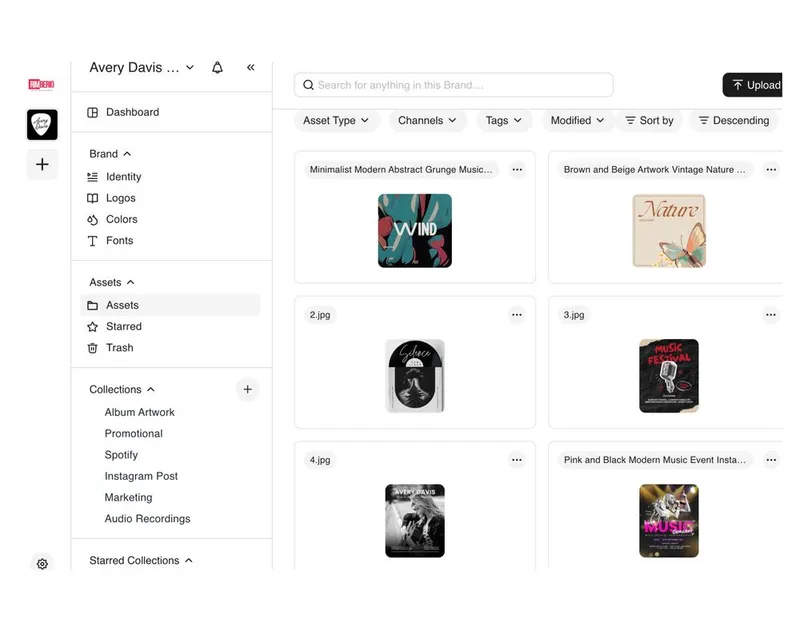Select the Identity brand section

coord(125,176)
